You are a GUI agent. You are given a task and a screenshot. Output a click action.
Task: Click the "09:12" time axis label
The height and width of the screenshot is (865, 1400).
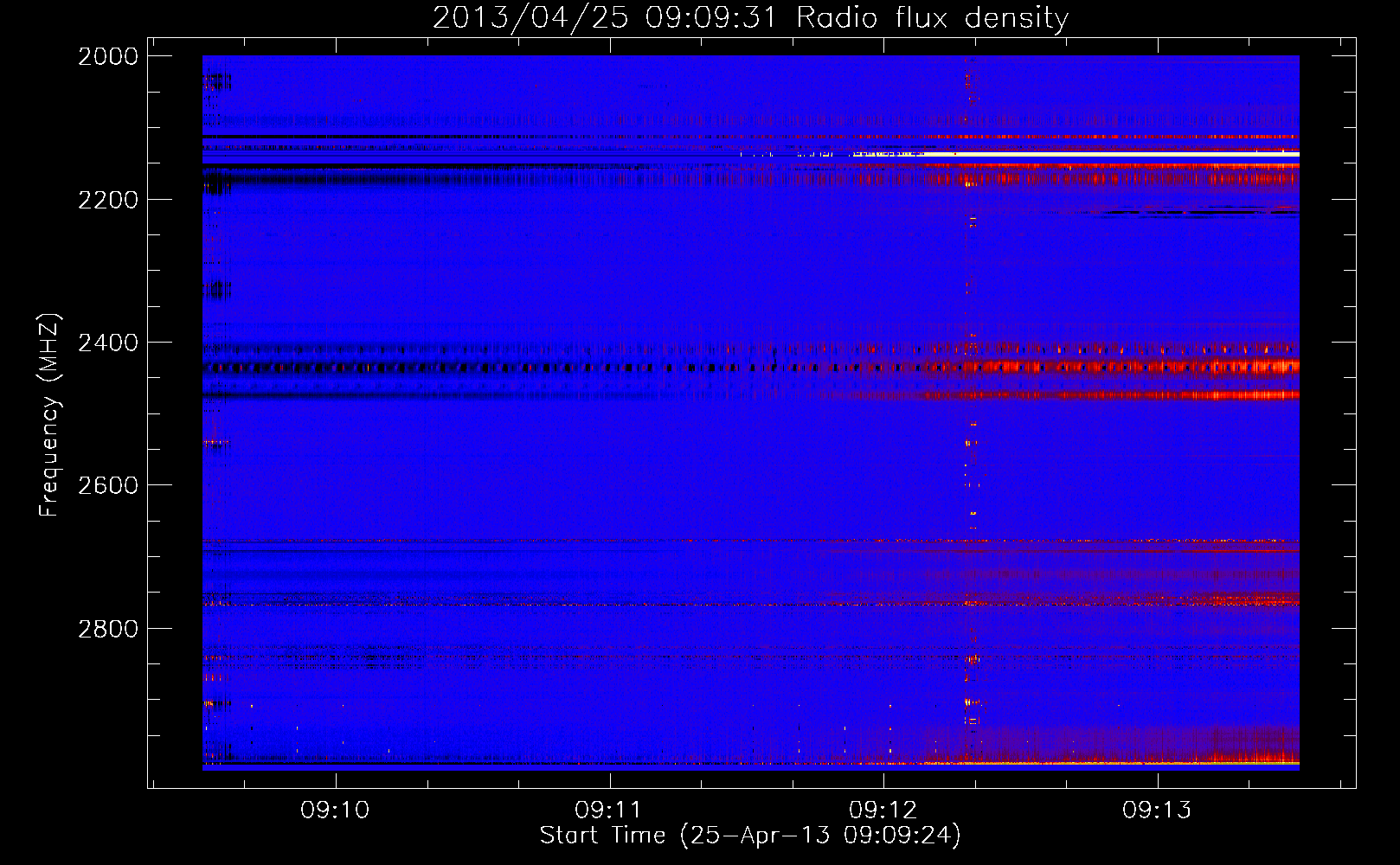[x=883, y=811]
